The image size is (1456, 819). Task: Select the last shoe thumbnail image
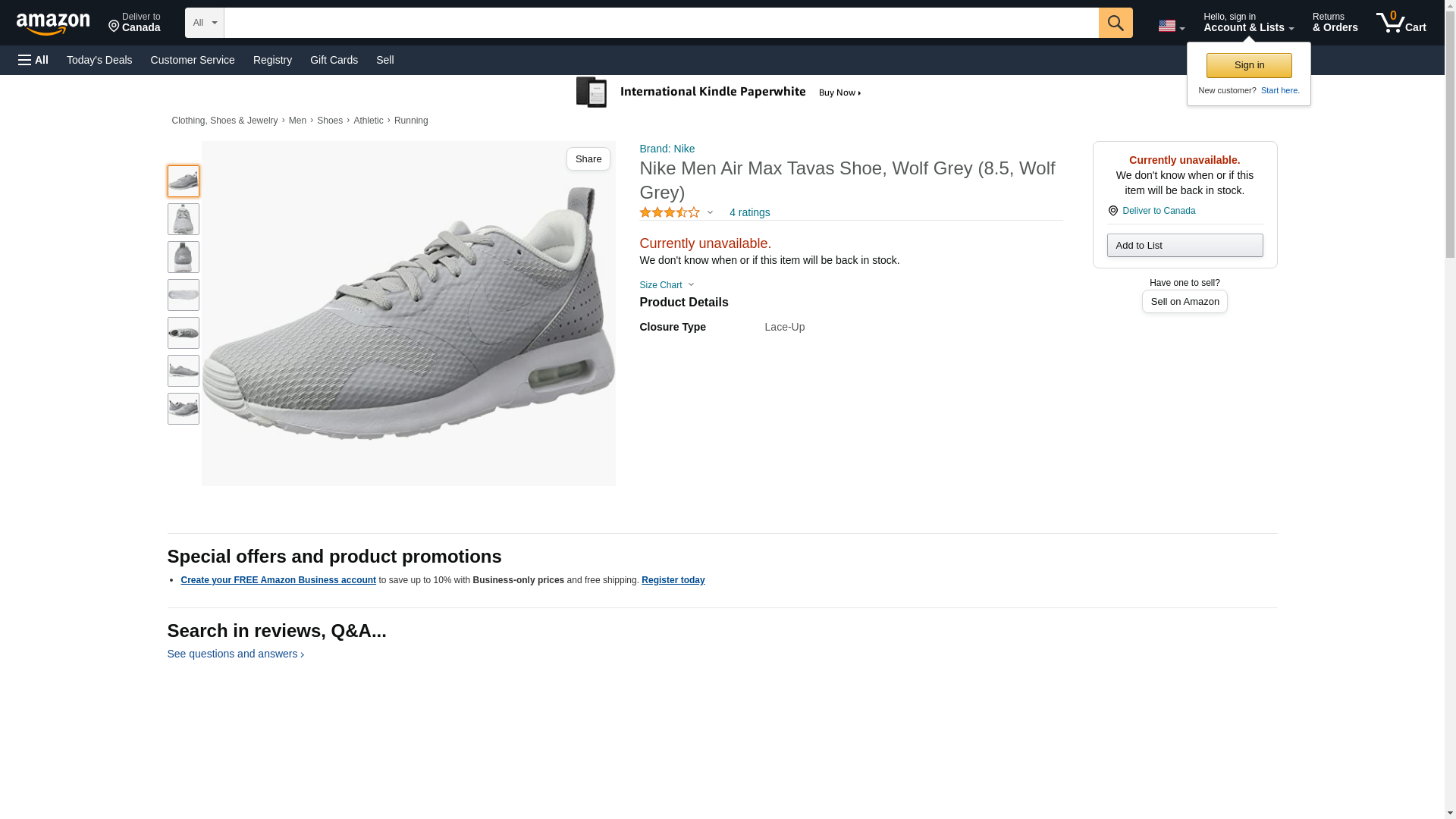[x=183, y=409]
